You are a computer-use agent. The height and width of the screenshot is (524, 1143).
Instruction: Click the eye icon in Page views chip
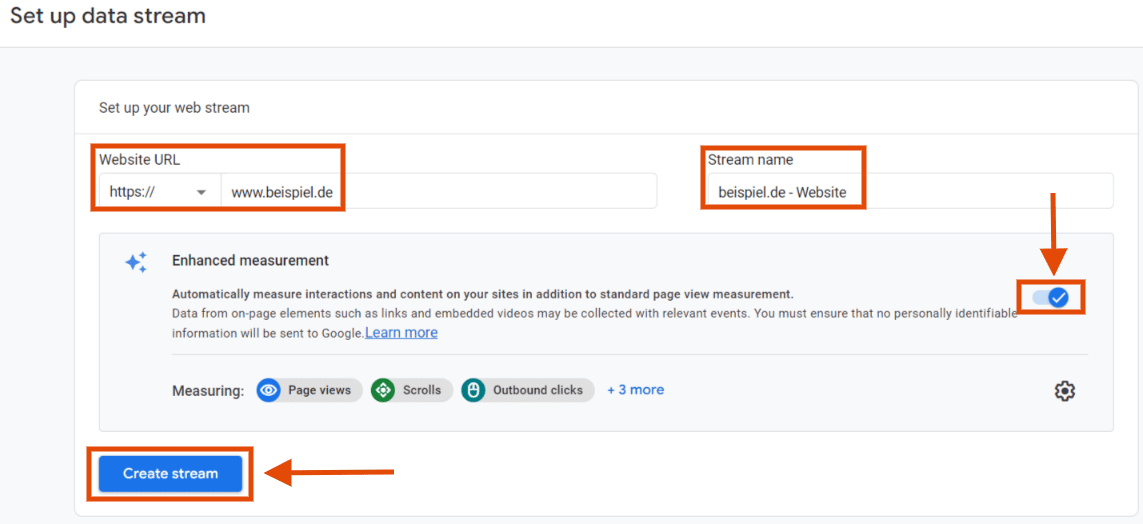(268, 390)
